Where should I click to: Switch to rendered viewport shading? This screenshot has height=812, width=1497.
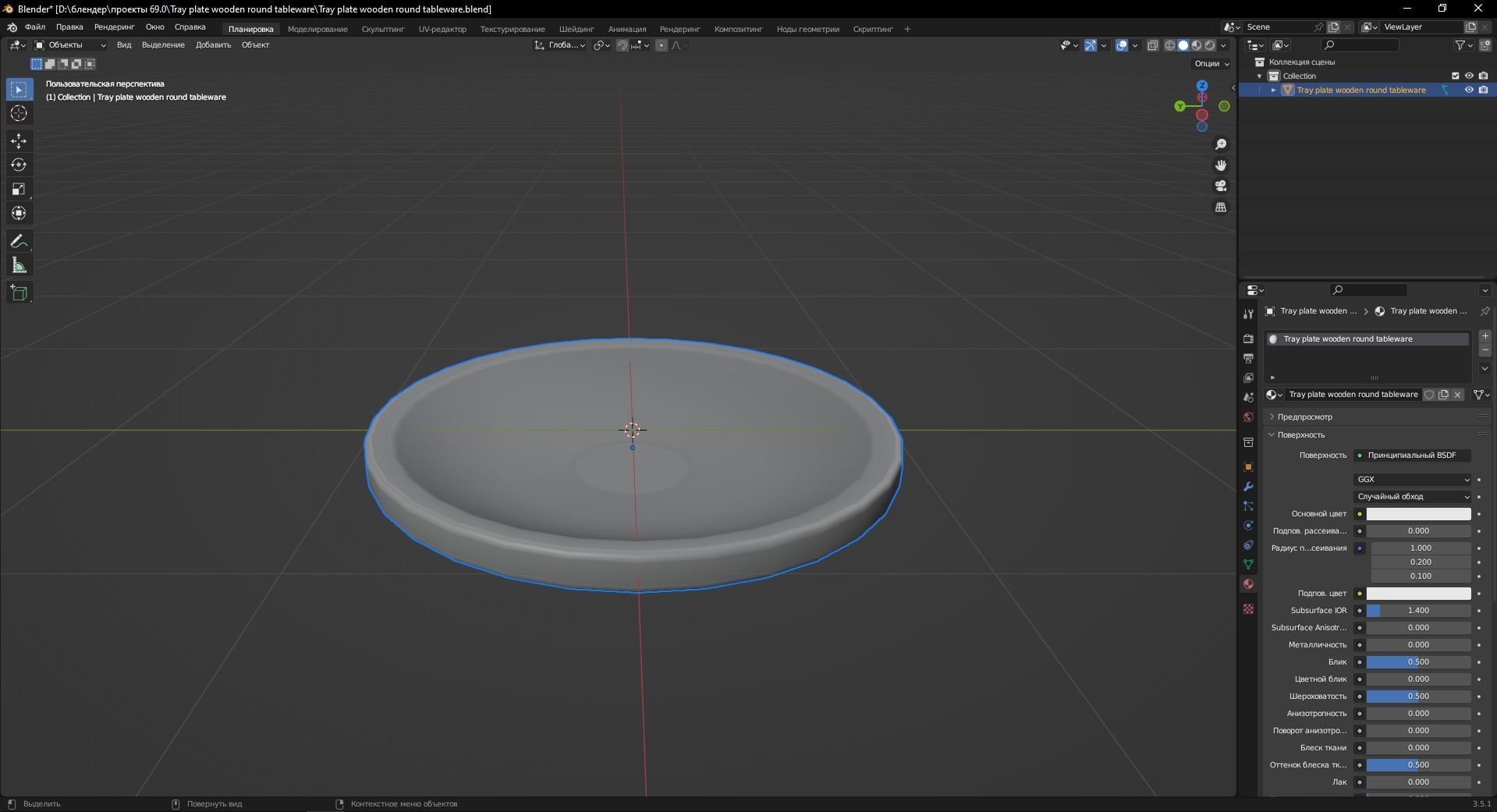1209,45
